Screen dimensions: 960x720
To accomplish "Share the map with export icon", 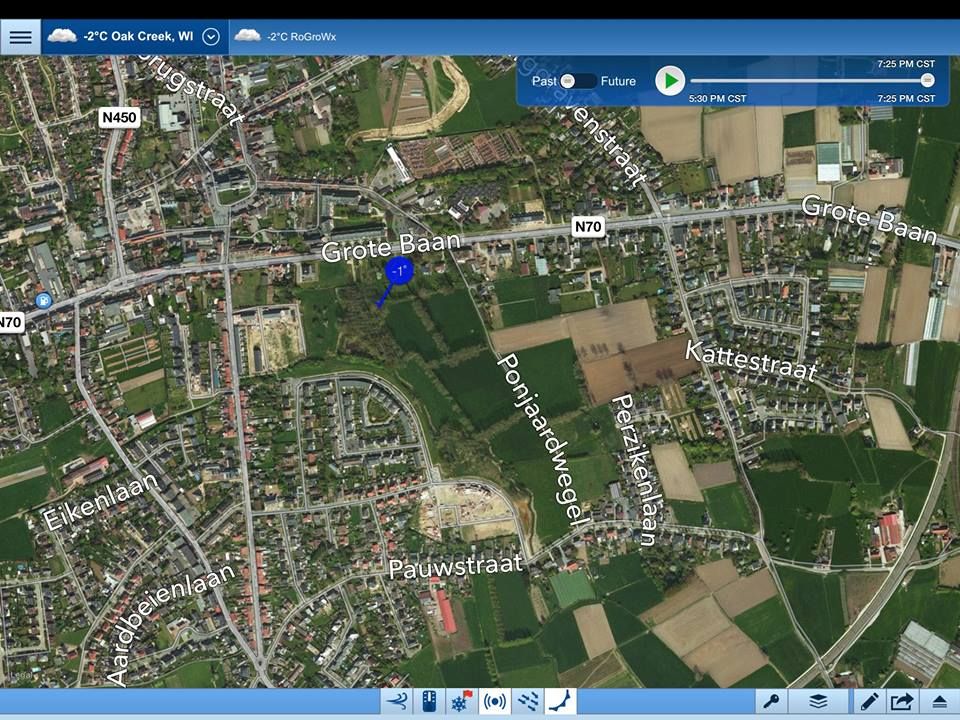I will click(x=902, y=702).
